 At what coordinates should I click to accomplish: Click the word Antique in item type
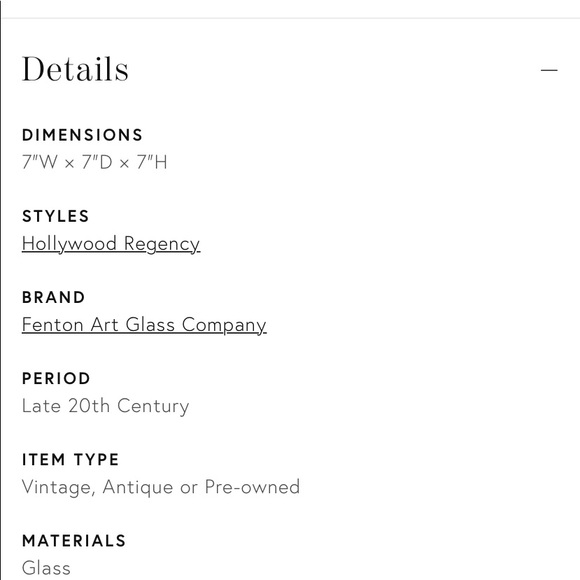pos(138,487)
